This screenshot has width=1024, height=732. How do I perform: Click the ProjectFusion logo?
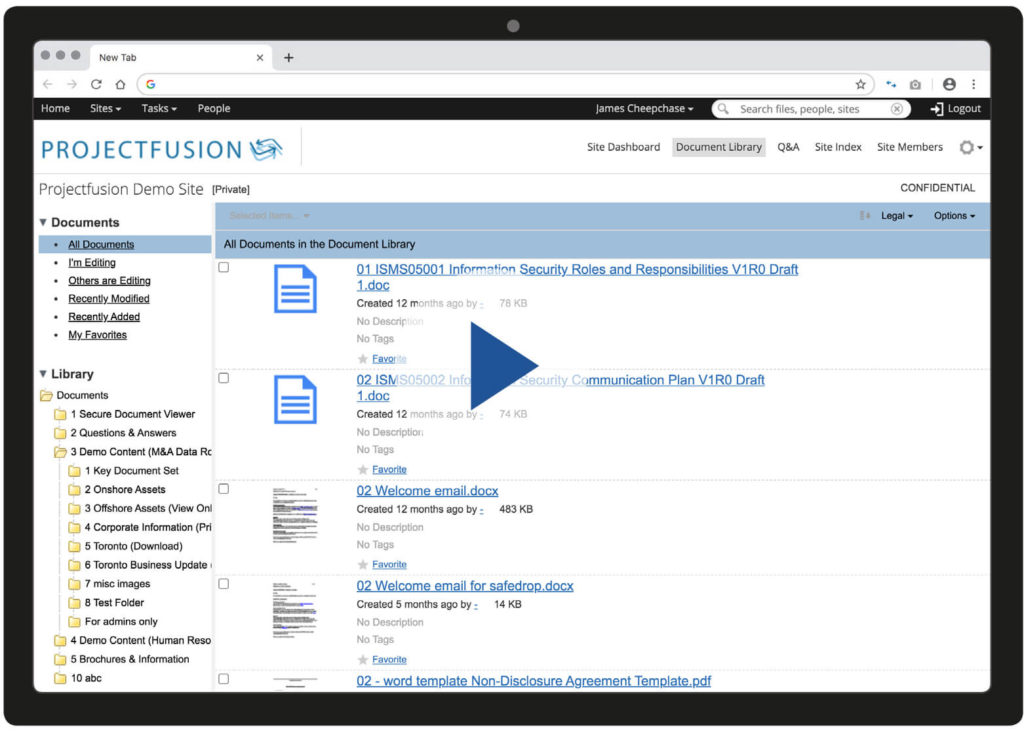pos(161,150)
